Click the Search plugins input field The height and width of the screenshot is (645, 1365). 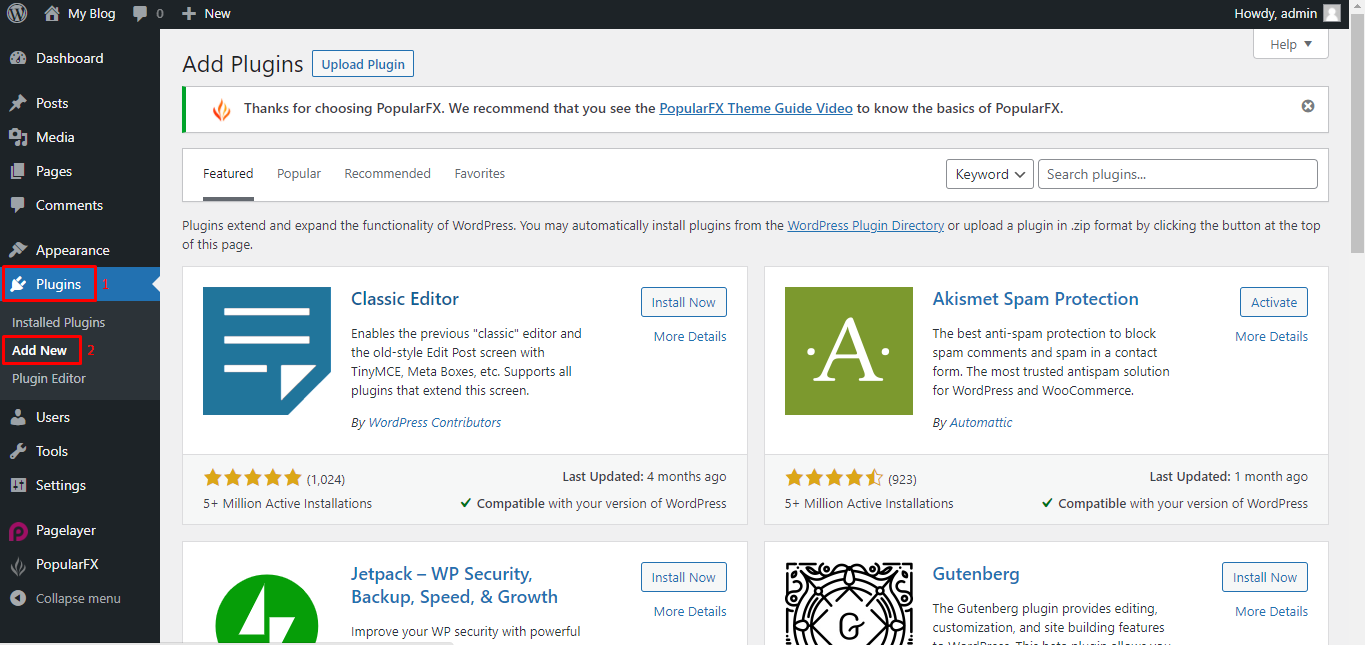(x=1178, y=174)
